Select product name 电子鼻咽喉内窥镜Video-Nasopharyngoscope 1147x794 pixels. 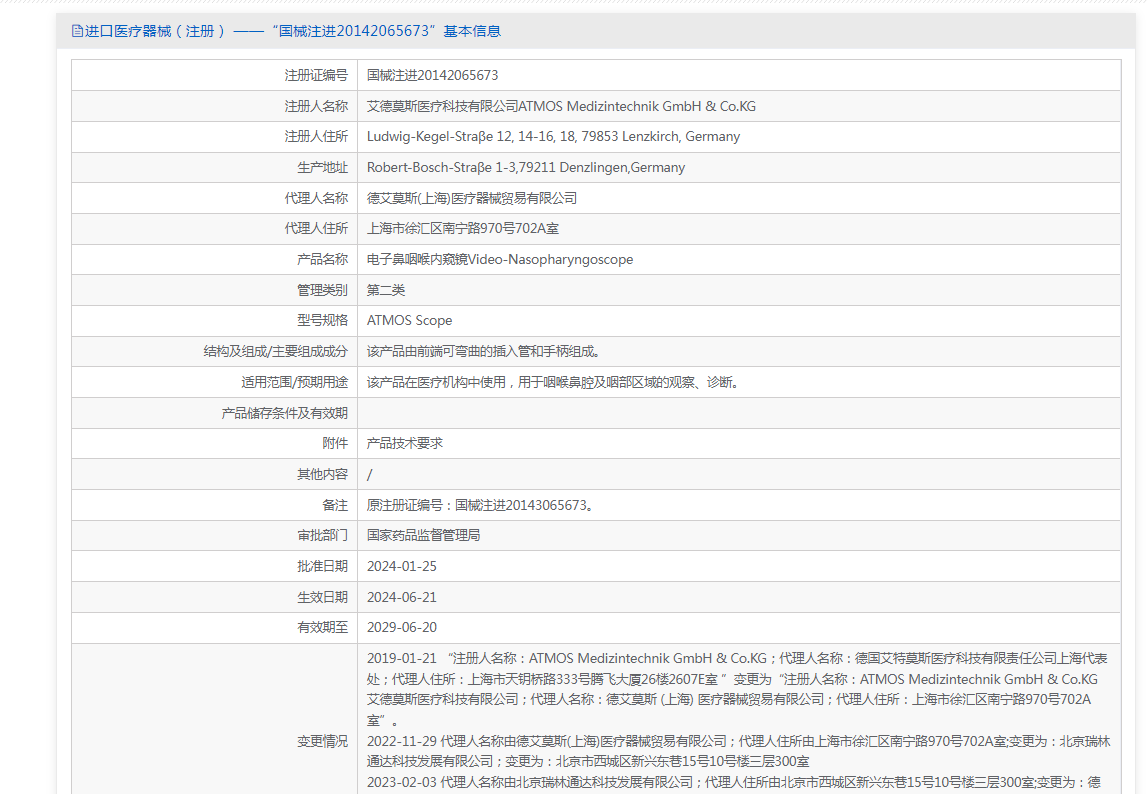coord(500,259)
